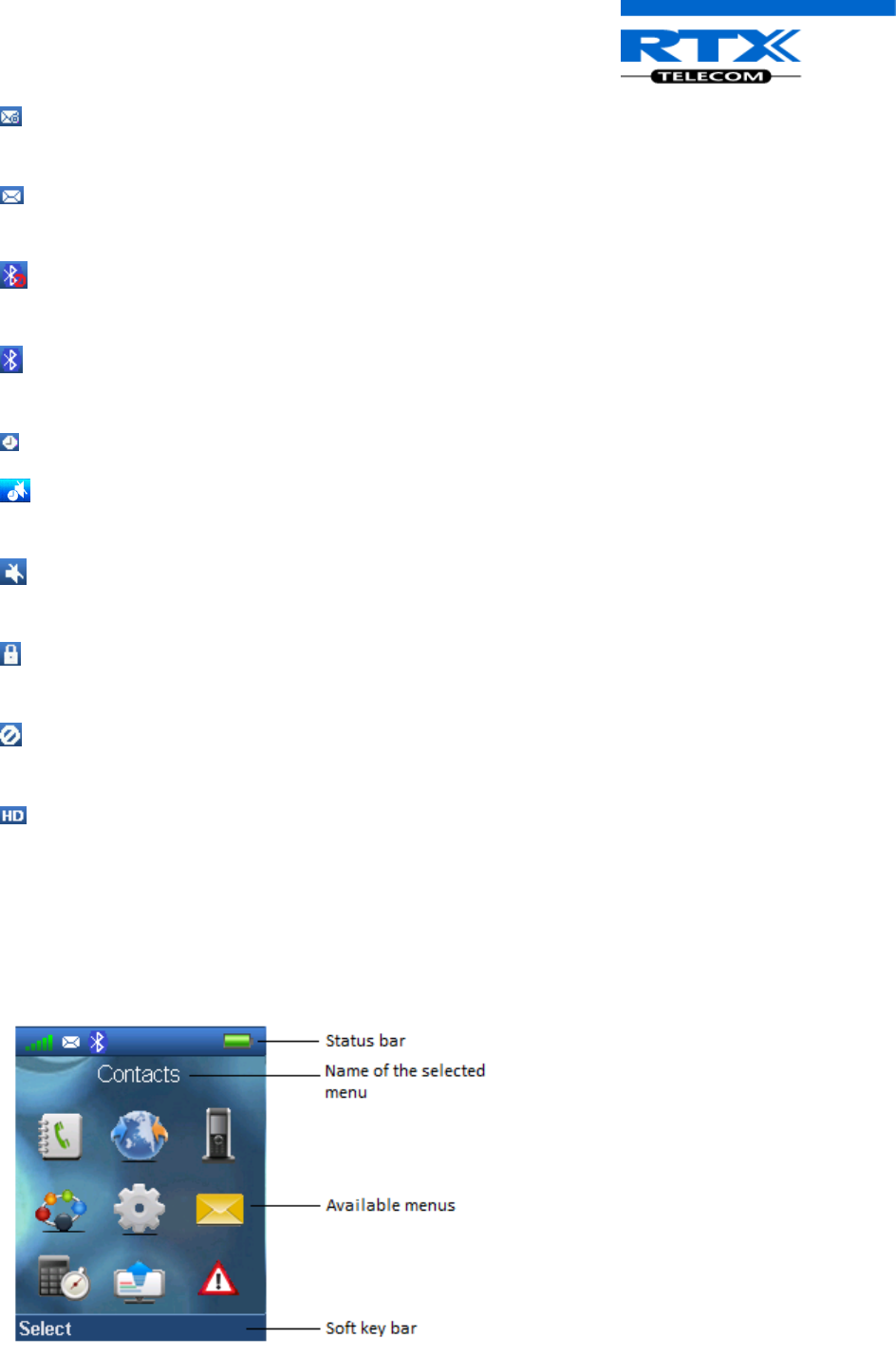Click the small envelope in phone status bar
Image resolution: width=896 pixels, height=1357 pixels.
click(x=71, y=1042)
